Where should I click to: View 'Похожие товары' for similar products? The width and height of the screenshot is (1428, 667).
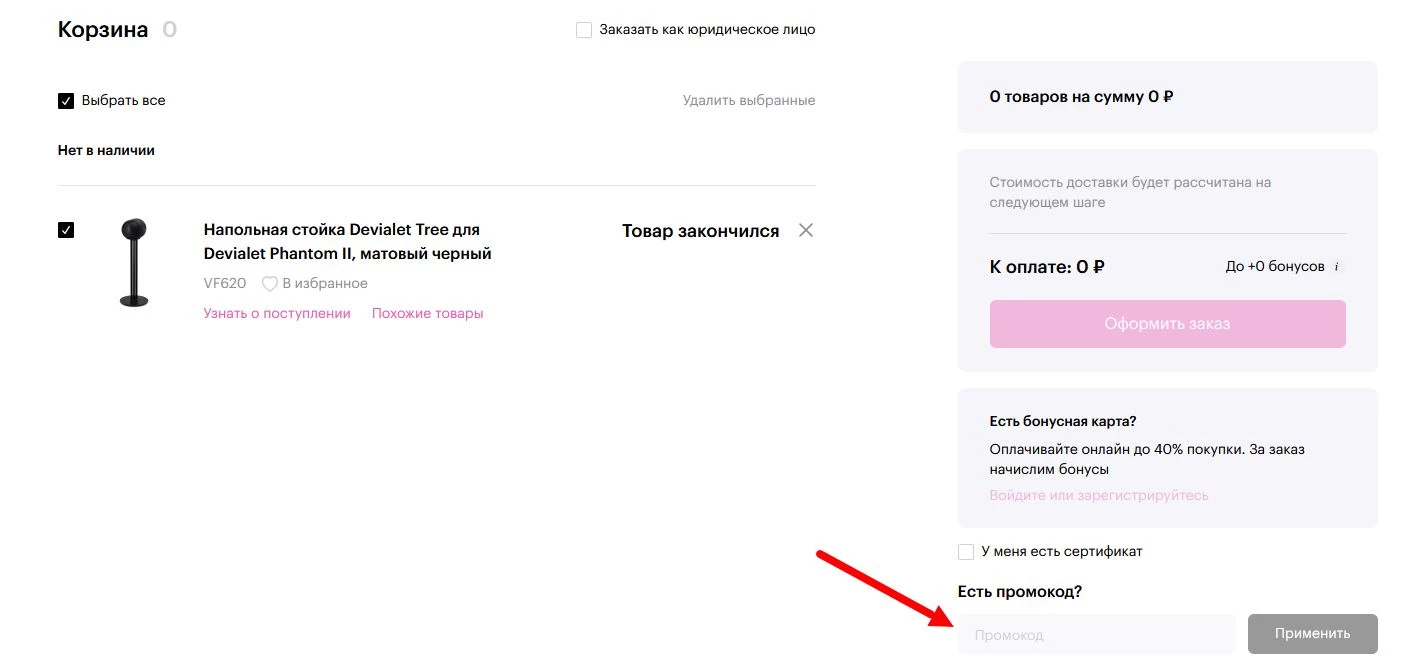pyautogui.click(x=427, y=313)
